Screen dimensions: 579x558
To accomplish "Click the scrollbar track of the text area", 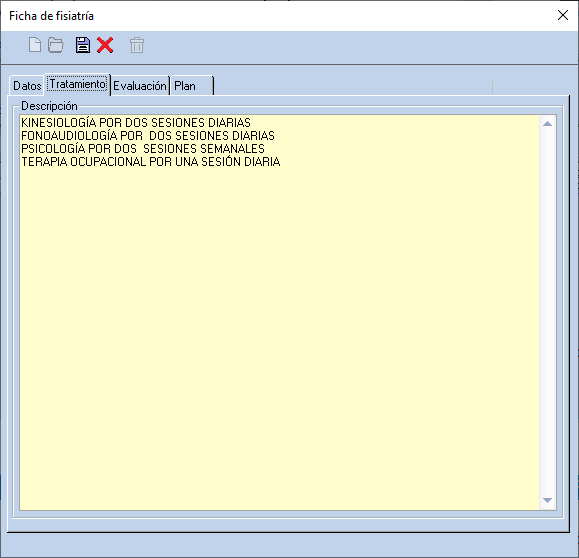I will click(x=548, y=312).
